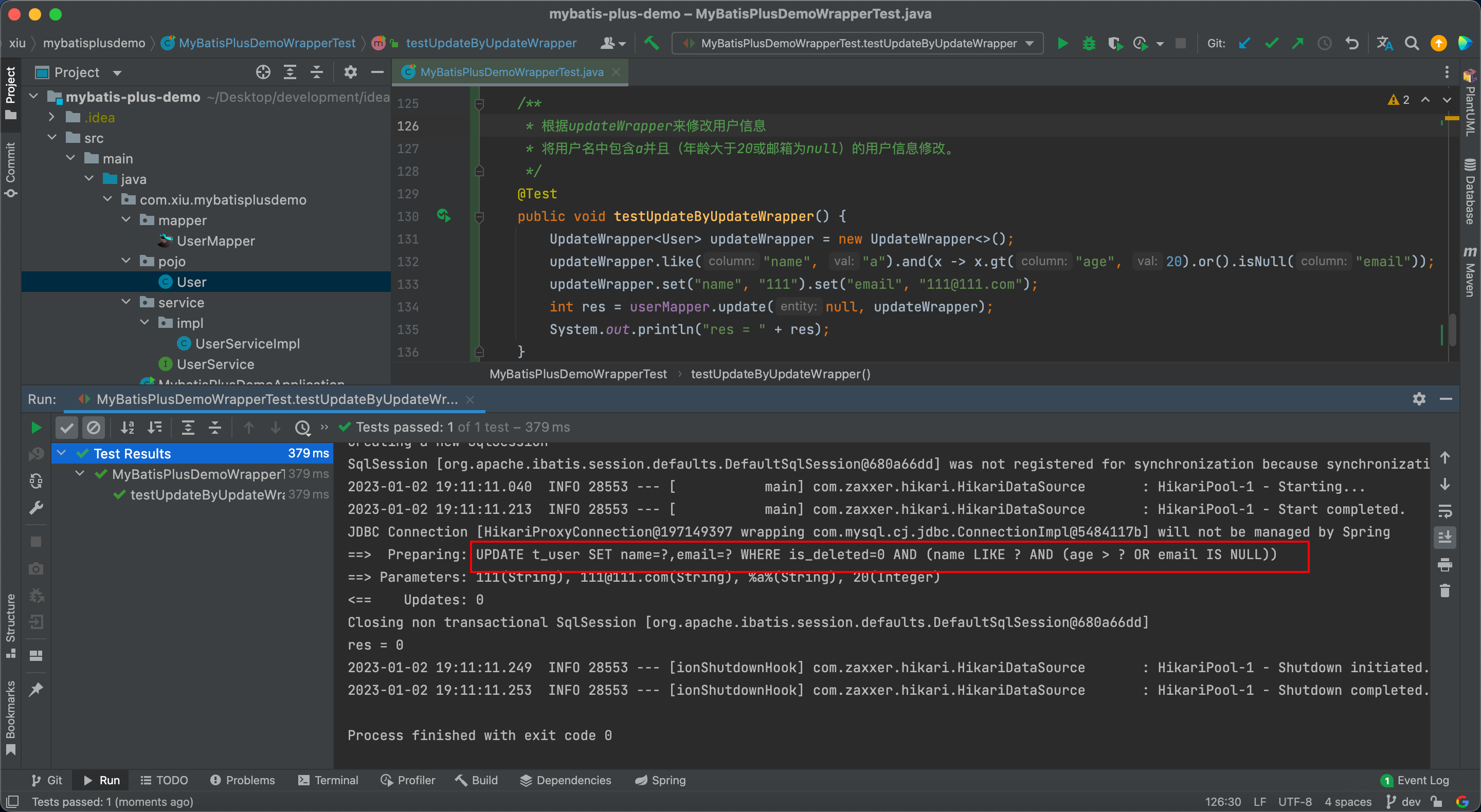Click the green Debug bug icon
1481x812 pixels.
pos(1089,43)
